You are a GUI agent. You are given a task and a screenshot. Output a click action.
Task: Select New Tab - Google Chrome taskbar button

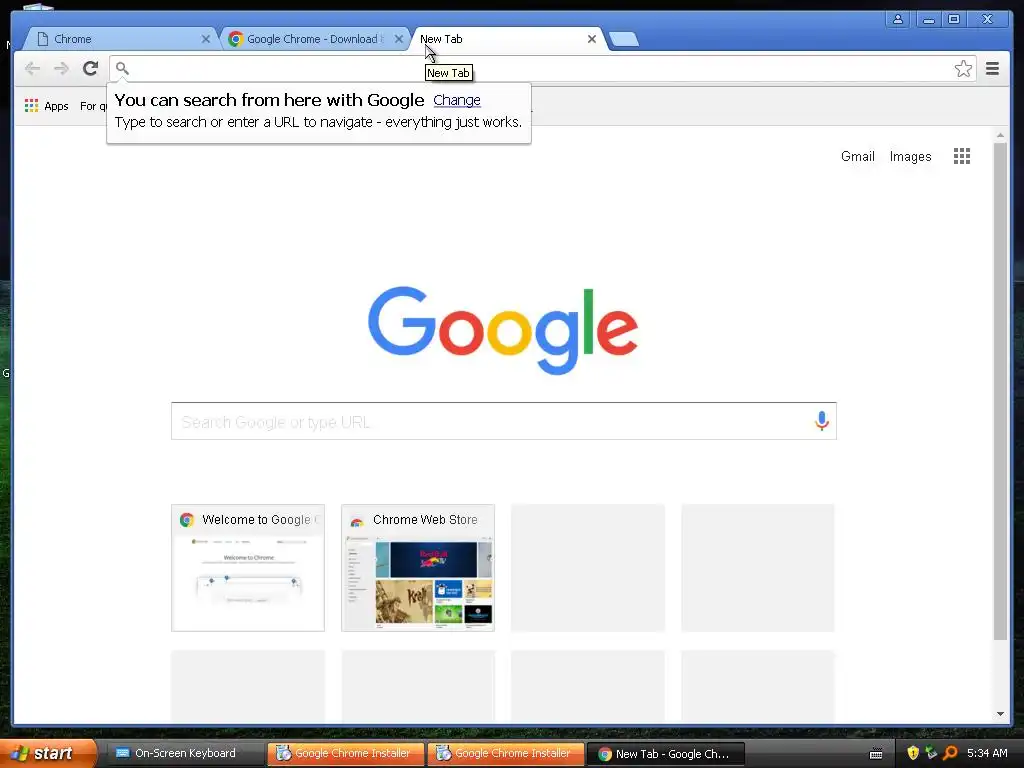pyautogui.click(x=666, y=754)
